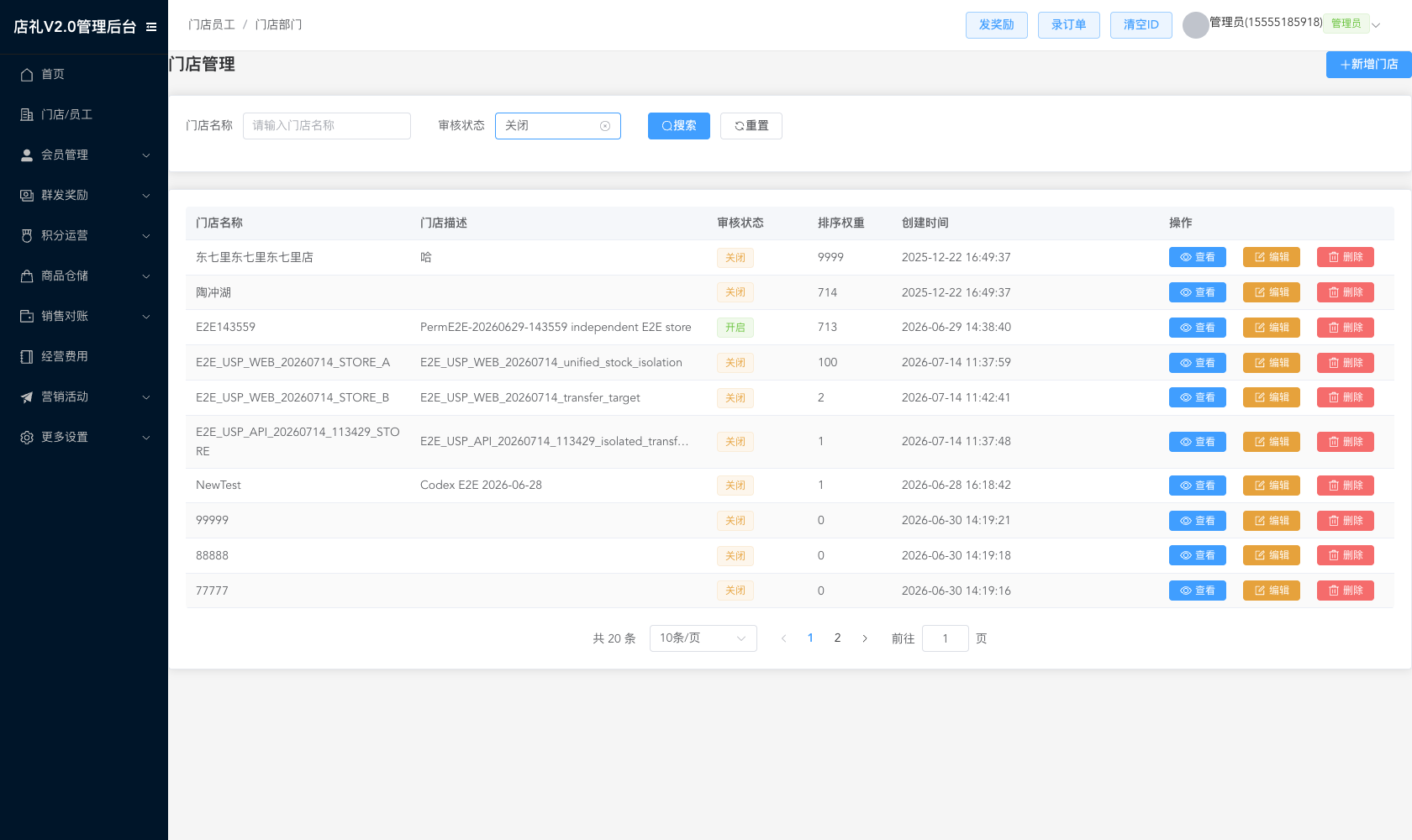View the 99999 store

[x=1198, y=521]
